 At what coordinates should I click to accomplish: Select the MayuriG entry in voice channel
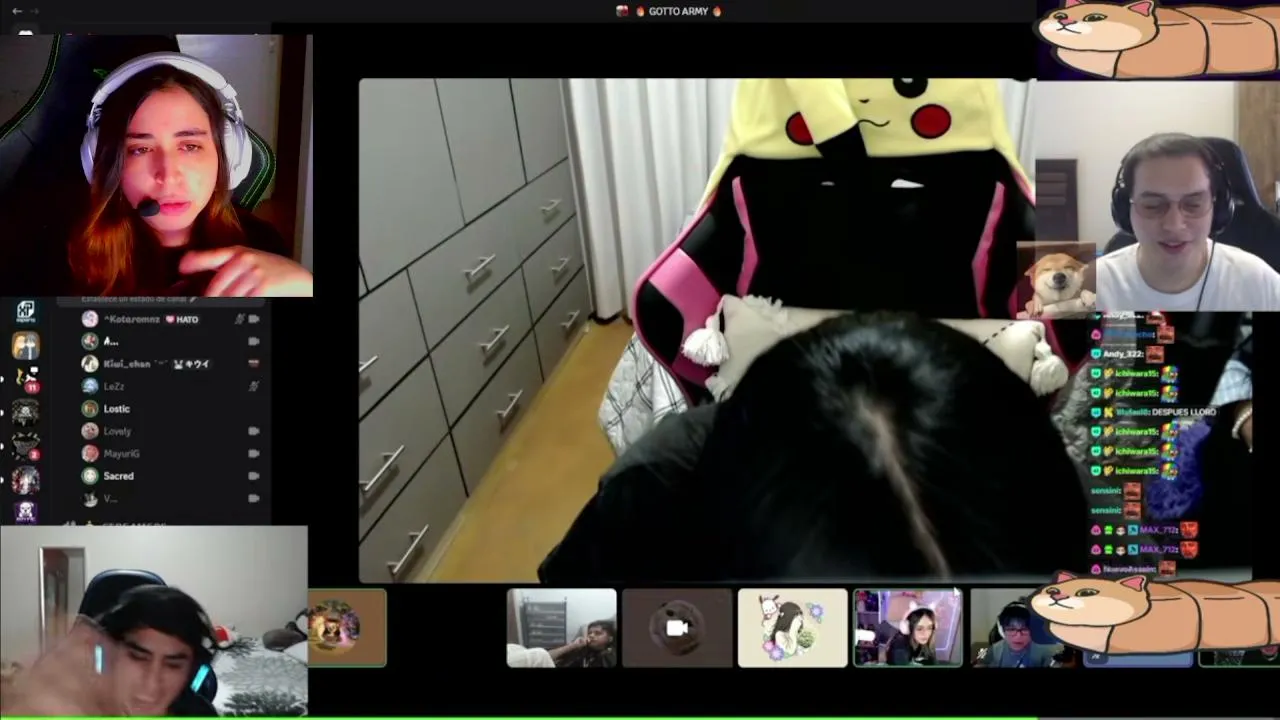click(x=170, y=454)
